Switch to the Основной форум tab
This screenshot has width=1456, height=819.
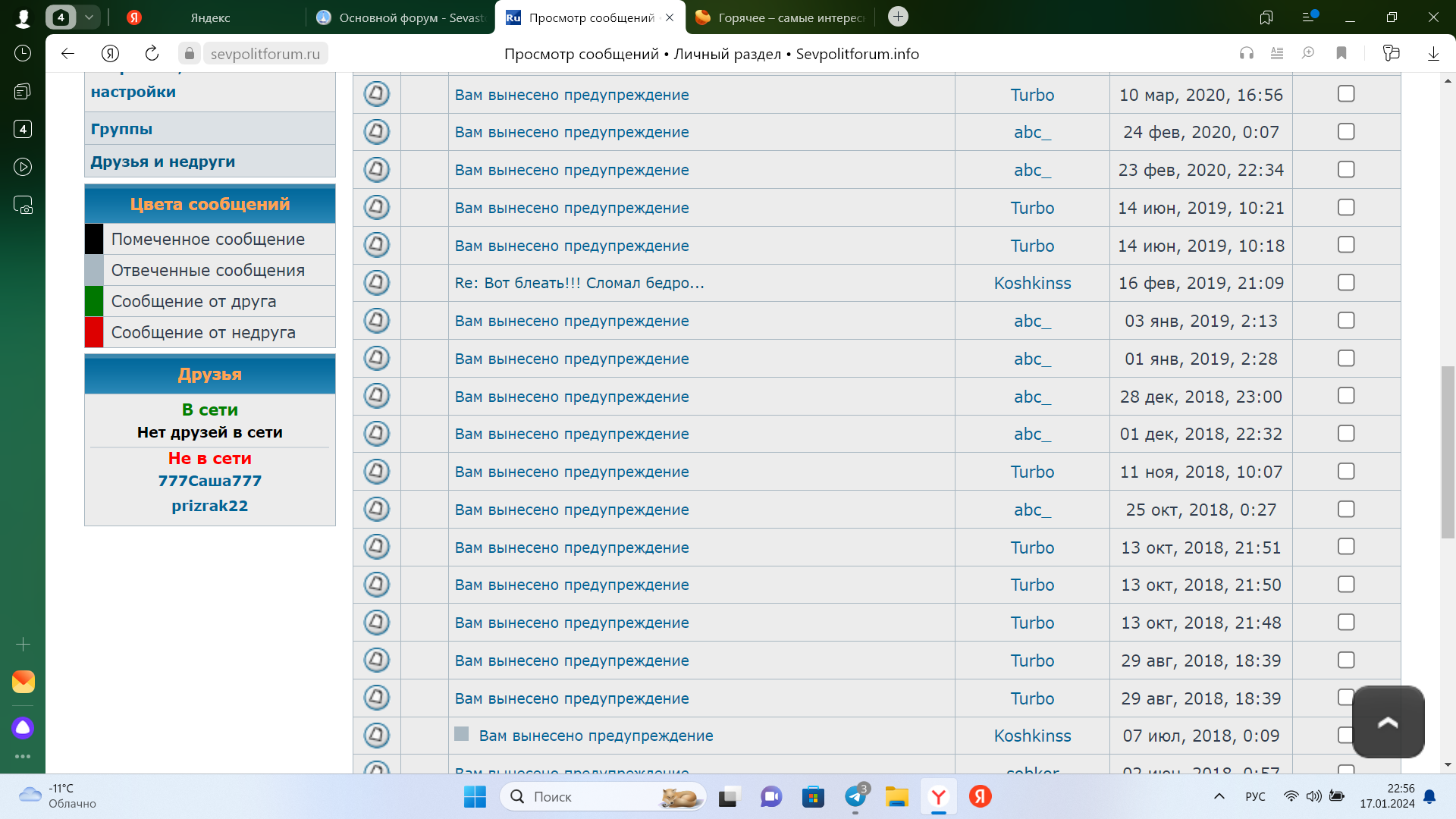coord(400,17)
